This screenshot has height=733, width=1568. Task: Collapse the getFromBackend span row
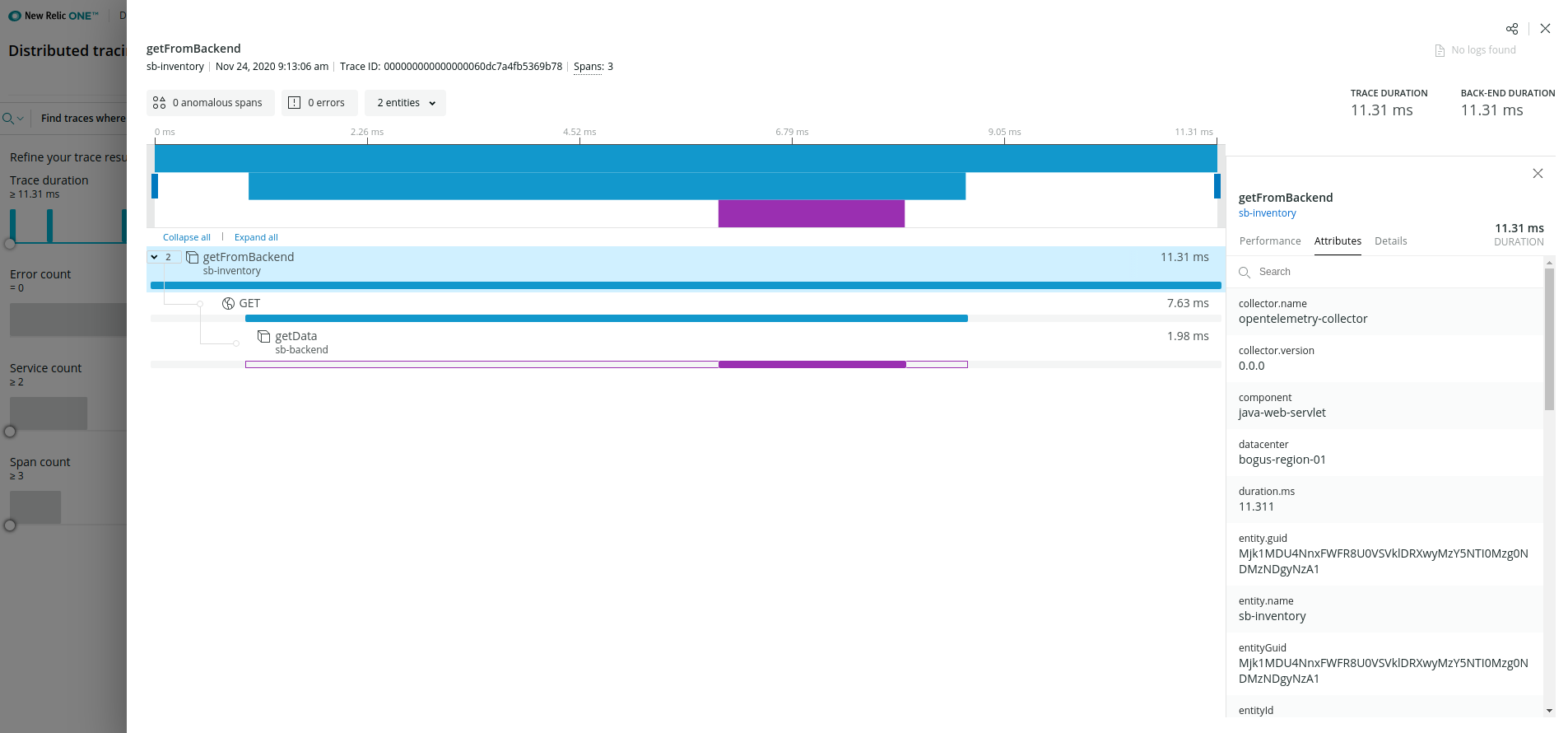pos(154,257)
